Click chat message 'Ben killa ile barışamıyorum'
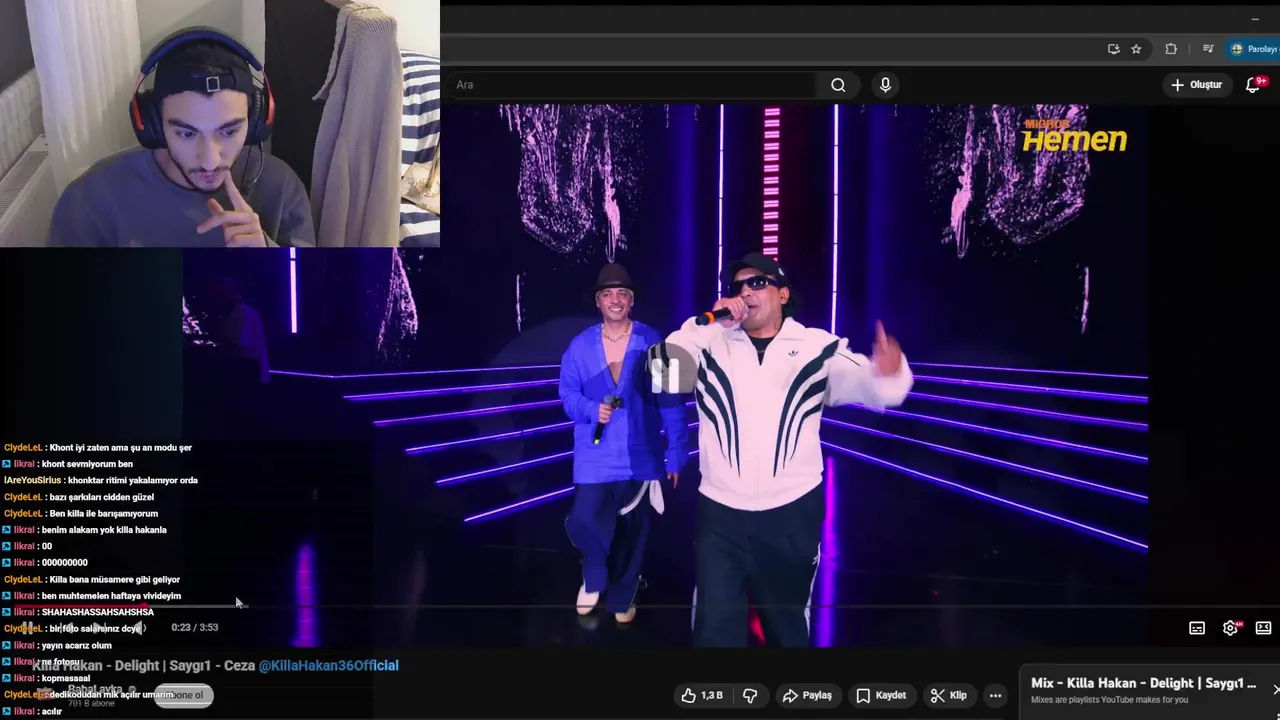This screenshot has height=720, width=1280. (x=104, y=514)
